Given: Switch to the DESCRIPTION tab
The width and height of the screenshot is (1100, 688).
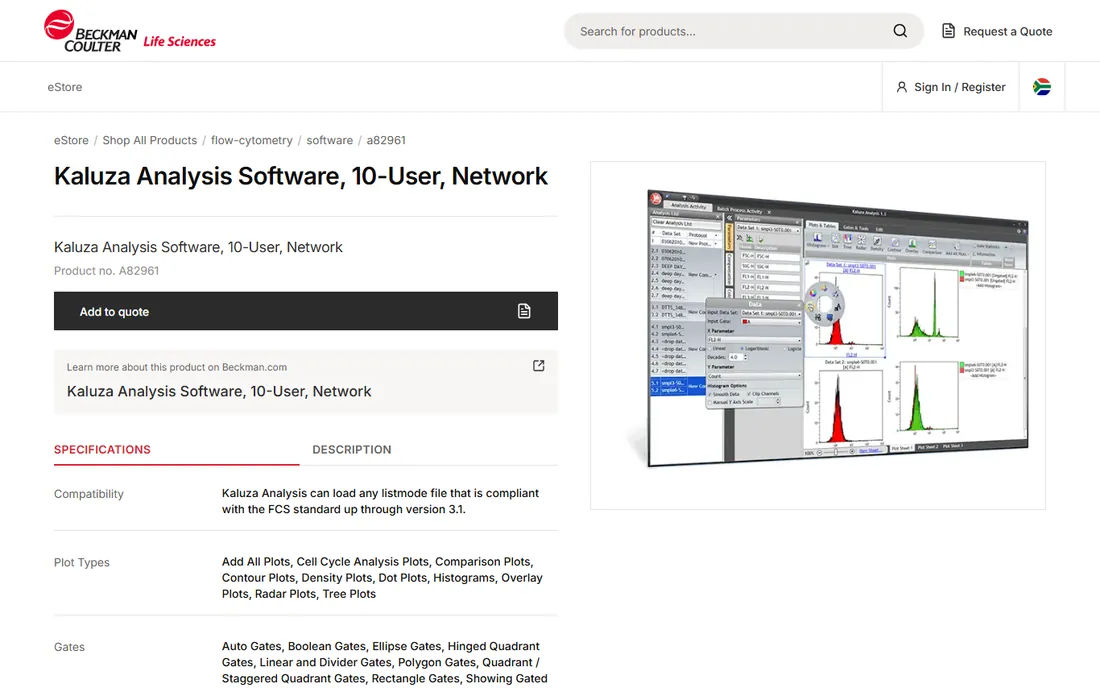Looking at the screenshot, I should pos(351,450).
